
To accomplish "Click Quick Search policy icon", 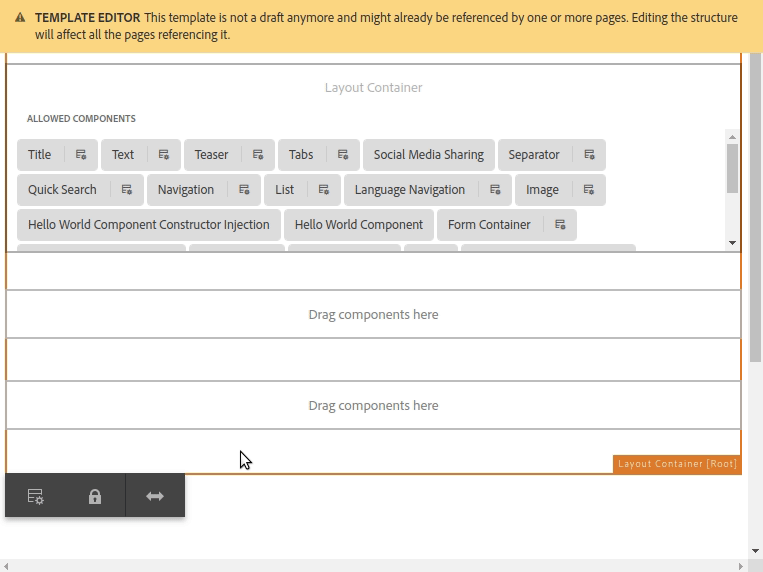I will (x=127, y=190).
